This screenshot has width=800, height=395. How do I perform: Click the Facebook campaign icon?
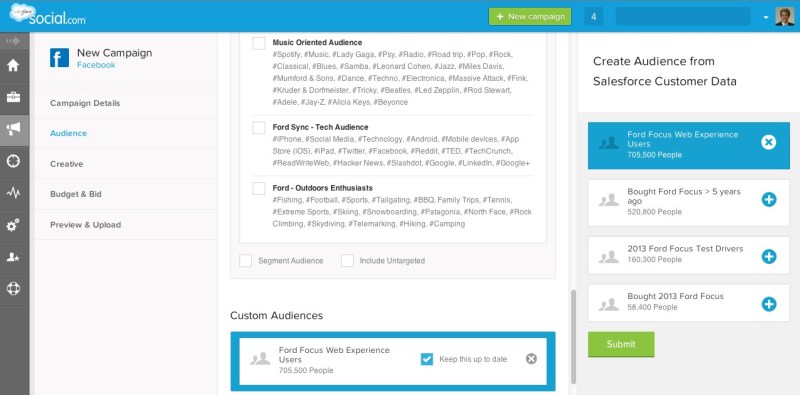point(59,58)
